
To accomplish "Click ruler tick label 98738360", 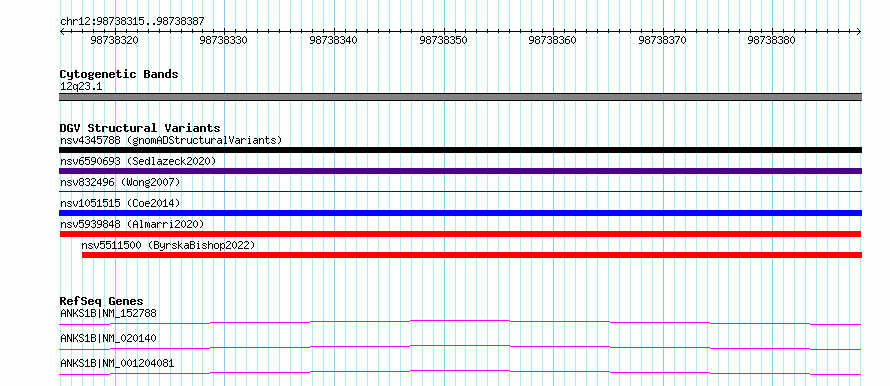I will click(x=552, y=41).
